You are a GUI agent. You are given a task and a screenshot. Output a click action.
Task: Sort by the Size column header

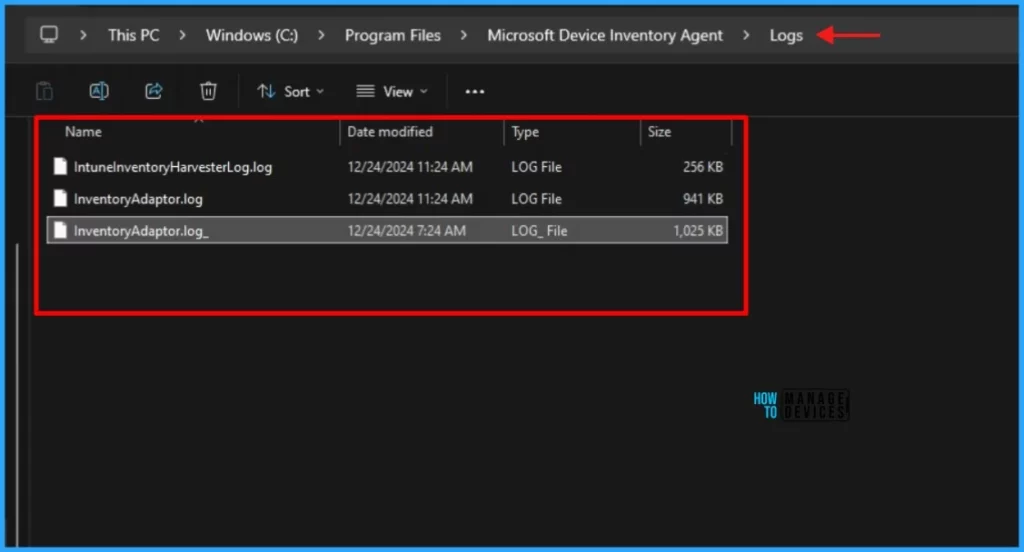(659, 132)
